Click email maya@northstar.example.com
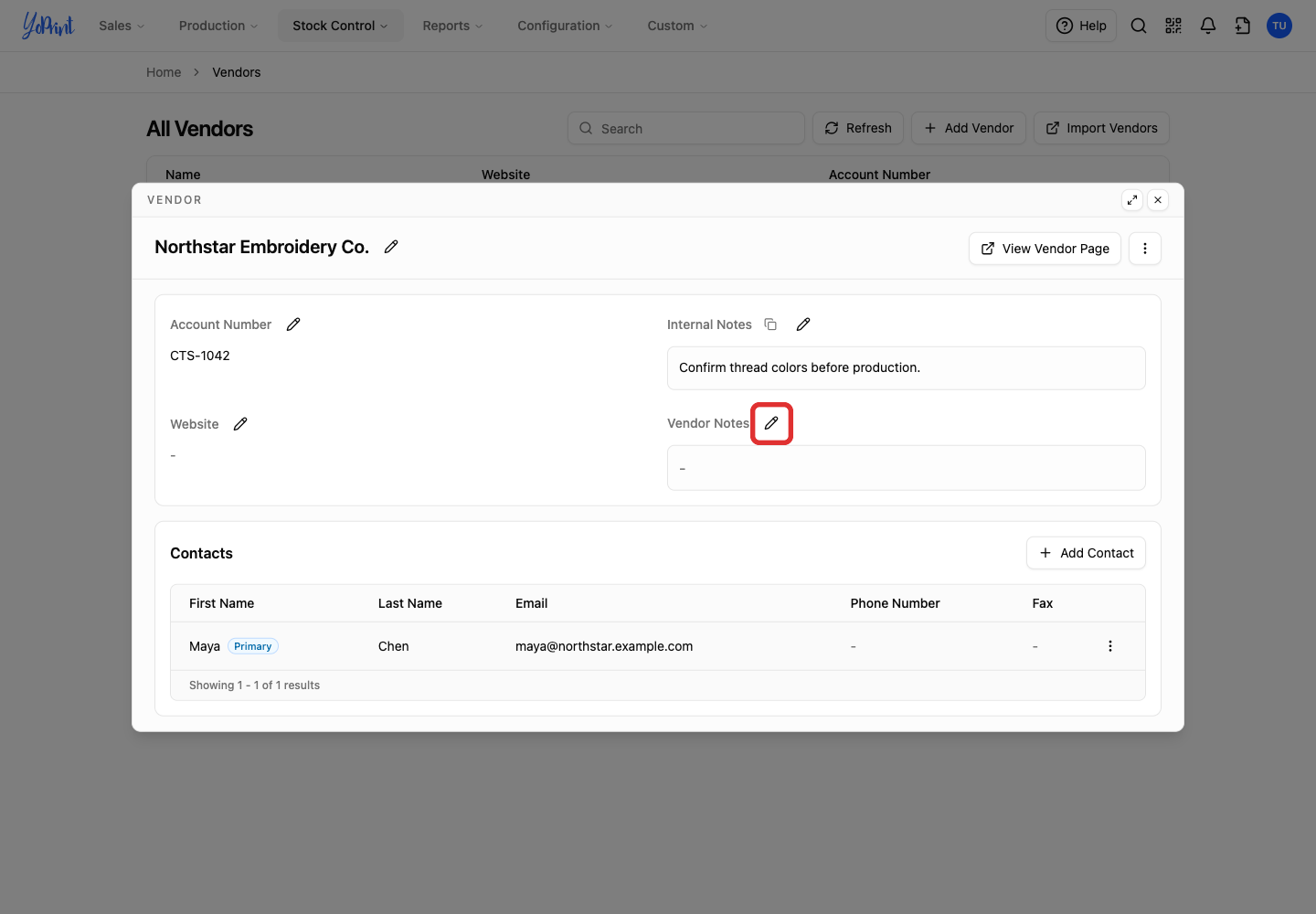 (x=604, y=646)
